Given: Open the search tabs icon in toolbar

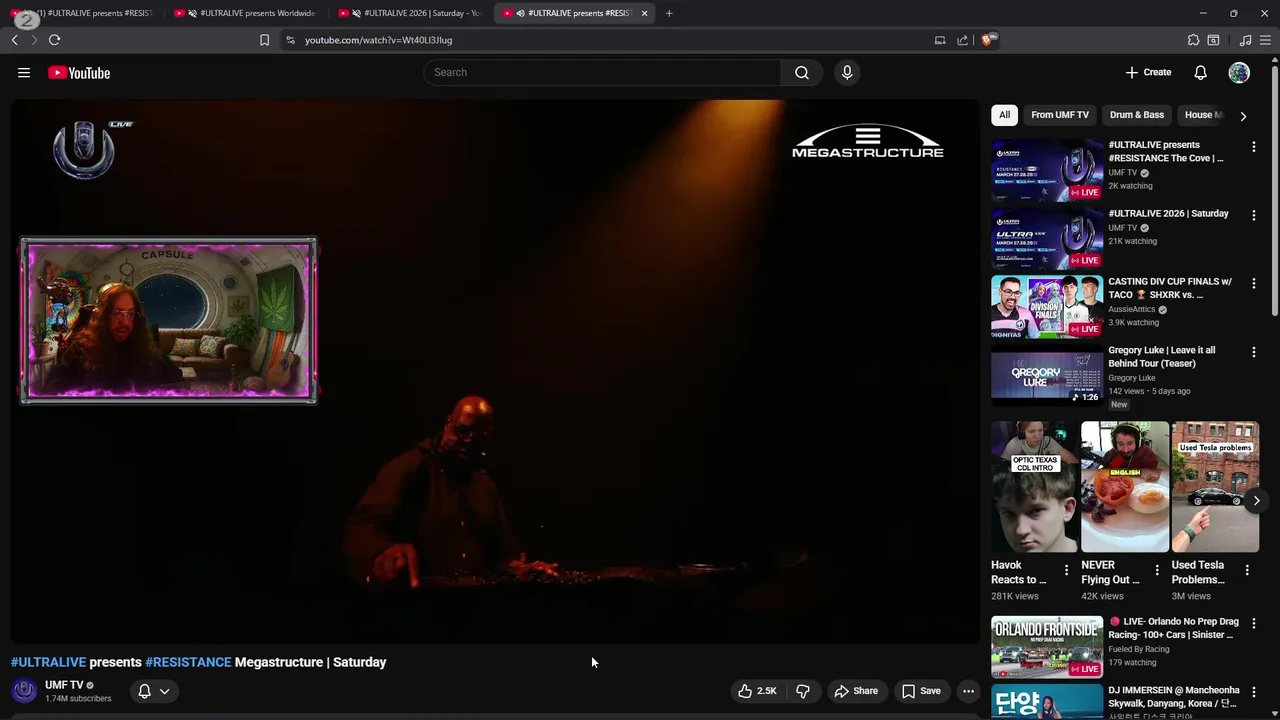Looking at the screenshot, I should click(x=1213, y=40).
